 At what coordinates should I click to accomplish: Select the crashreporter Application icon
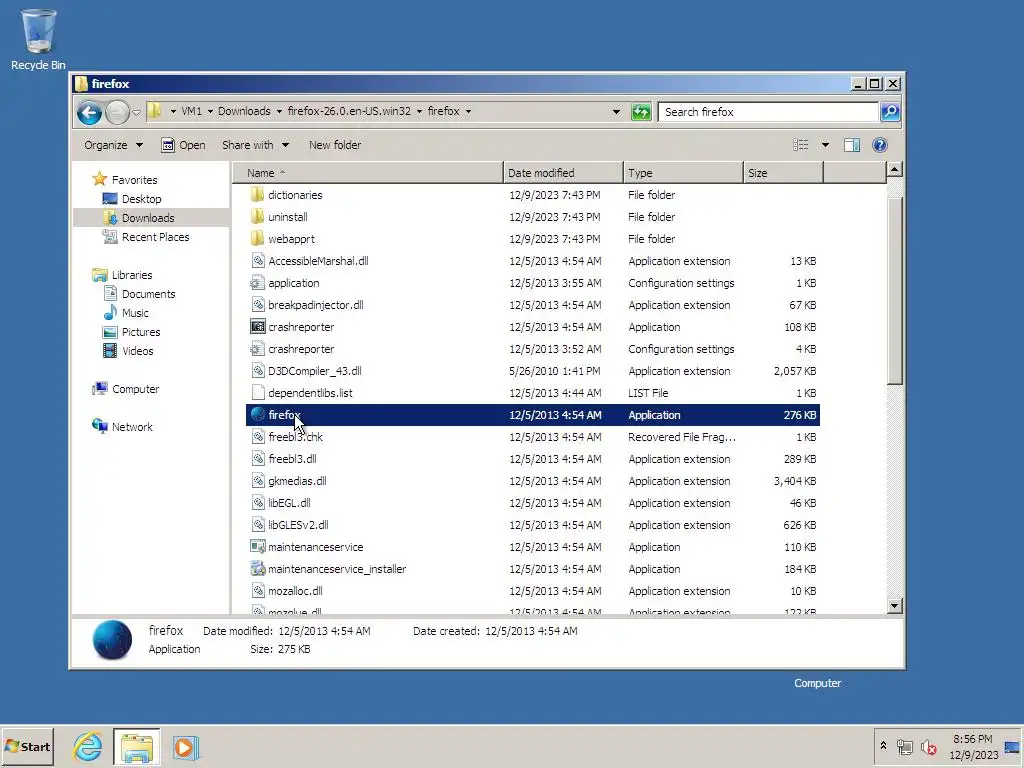[258, 327]
